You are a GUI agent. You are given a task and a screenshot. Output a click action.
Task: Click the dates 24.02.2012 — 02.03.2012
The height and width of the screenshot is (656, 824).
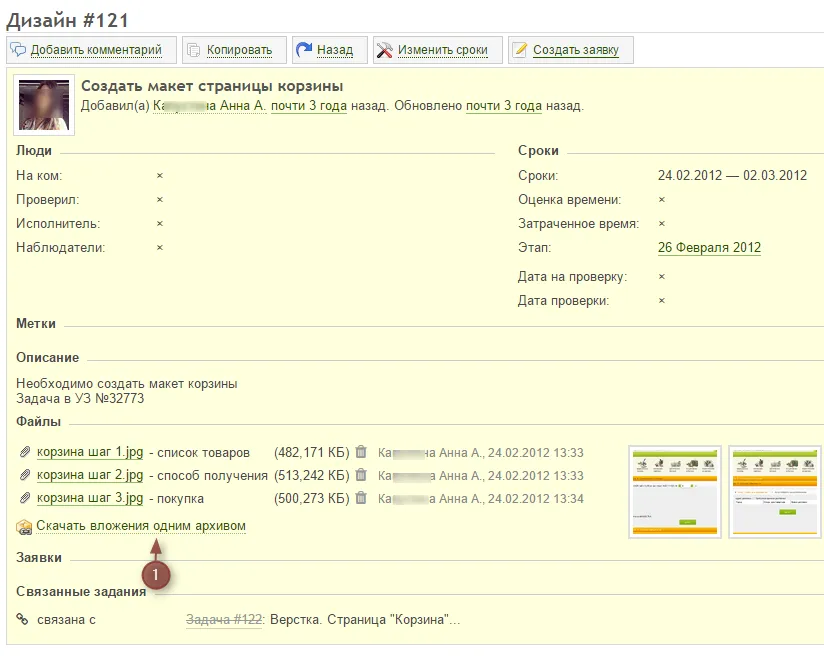[x=733, y=176]
